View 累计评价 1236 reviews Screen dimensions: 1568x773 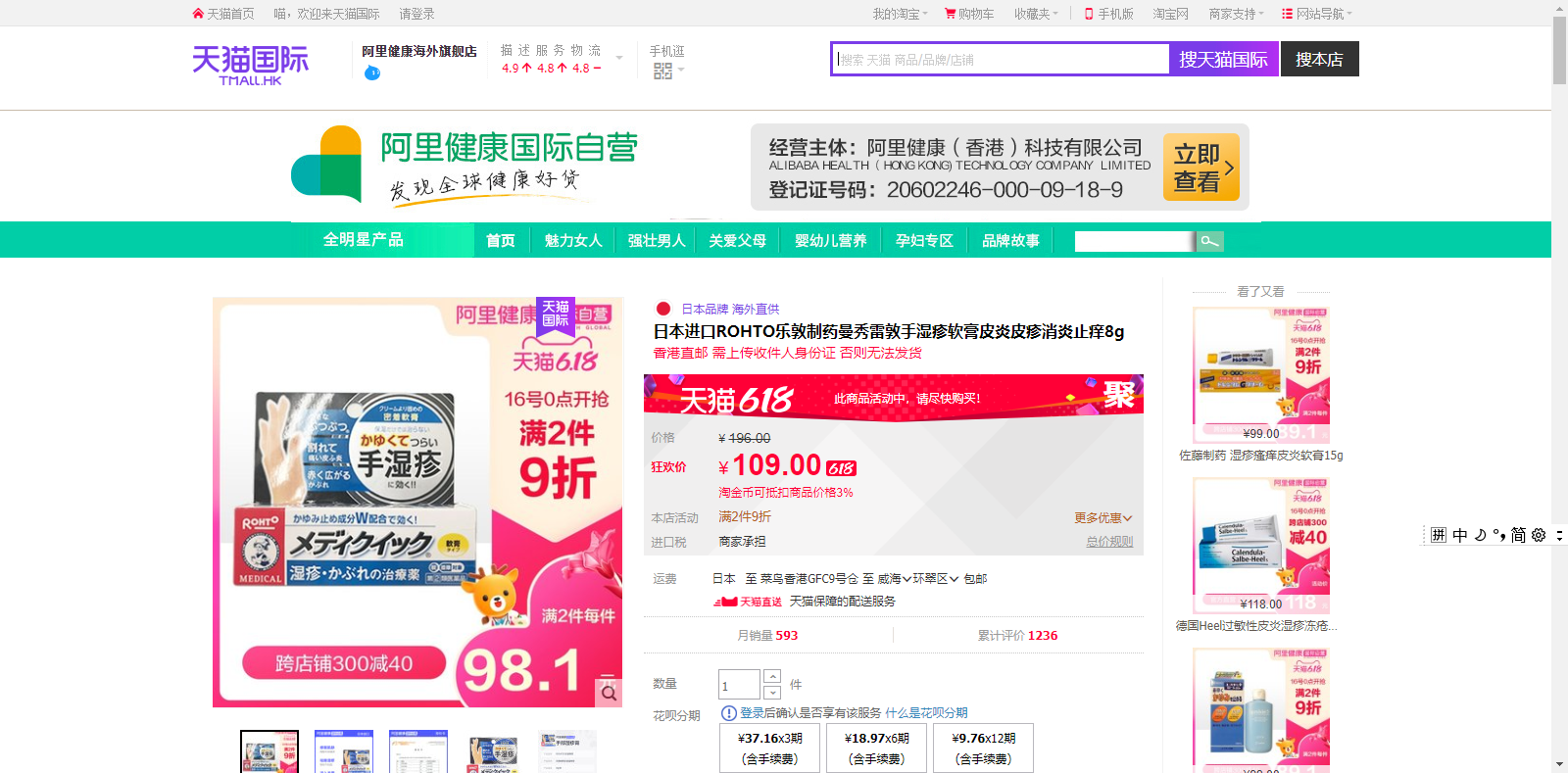click(1017, 636)
